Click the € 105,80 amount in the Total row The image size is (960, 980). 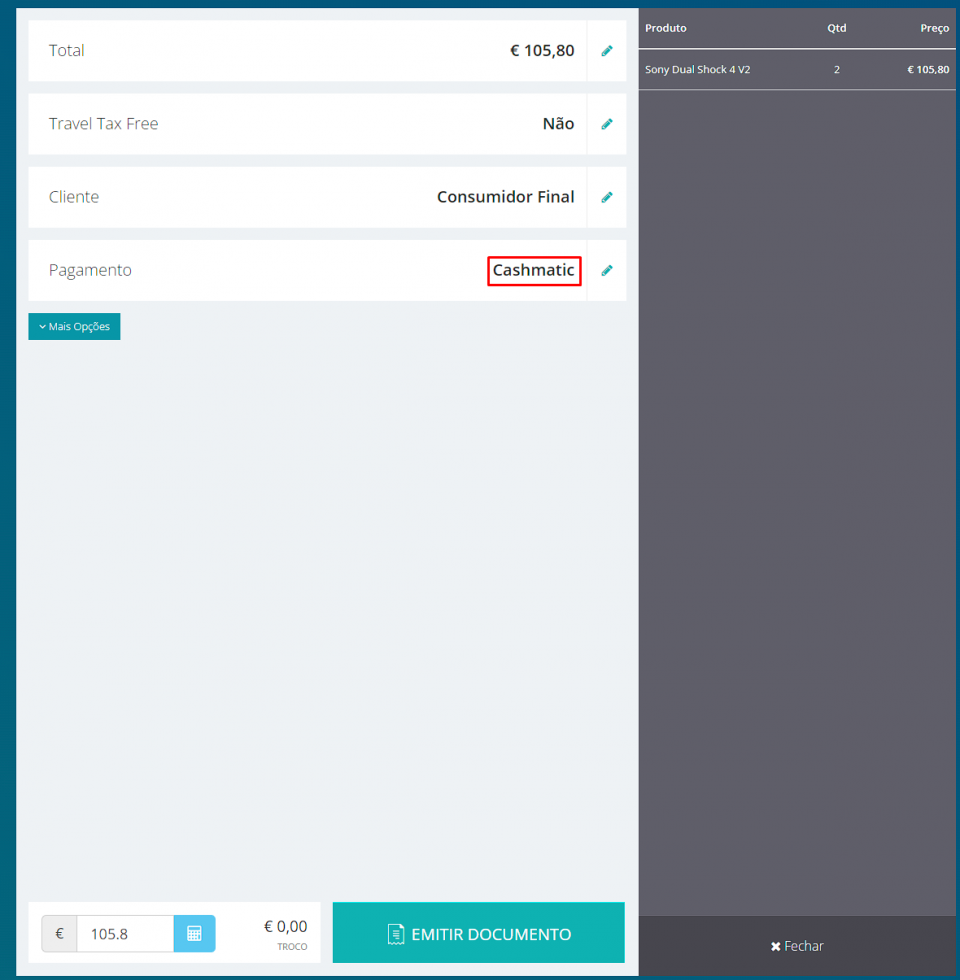[x=542, y=51]
